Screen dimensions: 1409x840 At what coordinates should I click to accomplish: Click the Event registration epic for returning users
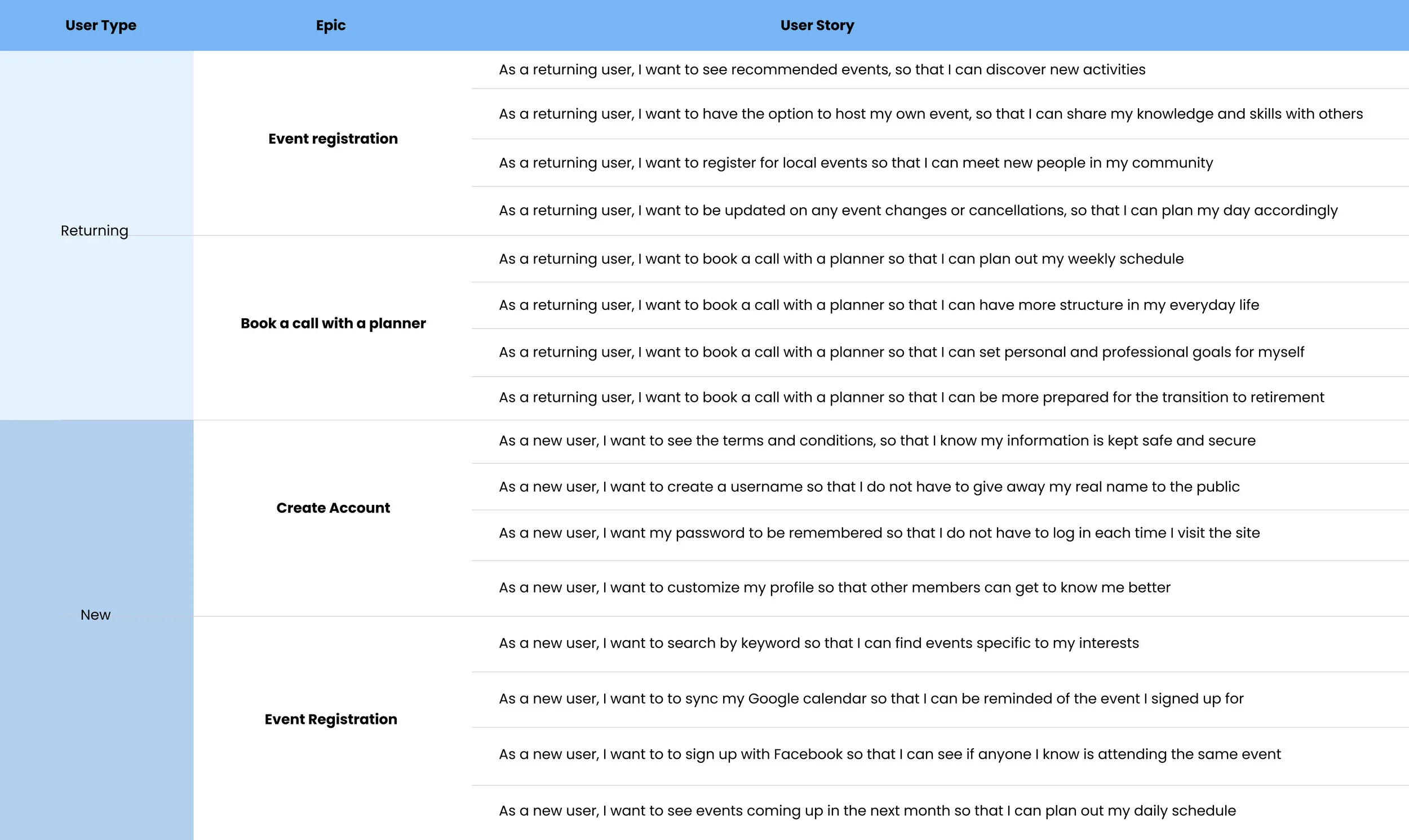point(333,139)
